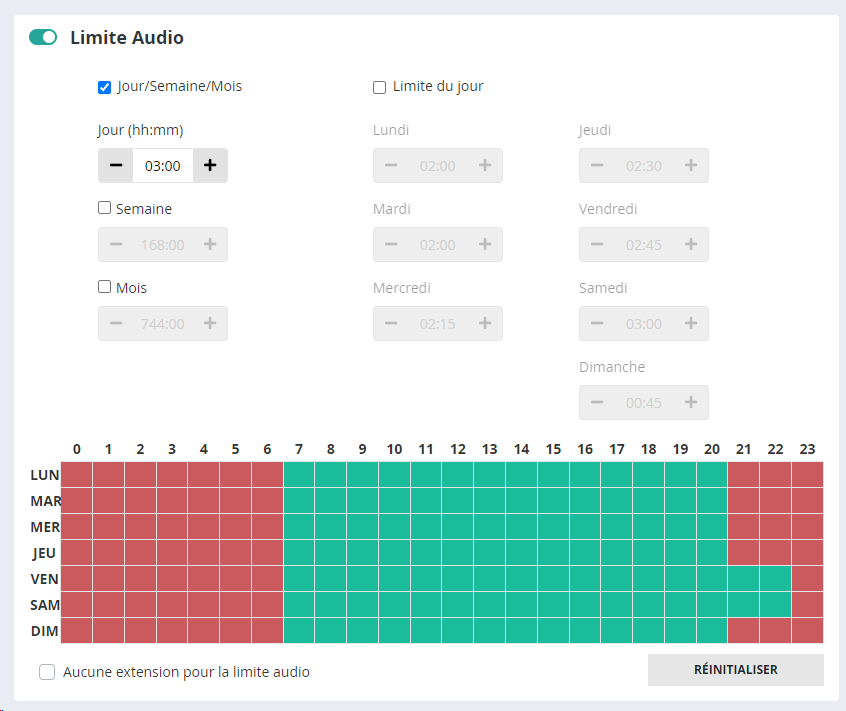Tick the Mois checkbox

(x=104, y=287)
